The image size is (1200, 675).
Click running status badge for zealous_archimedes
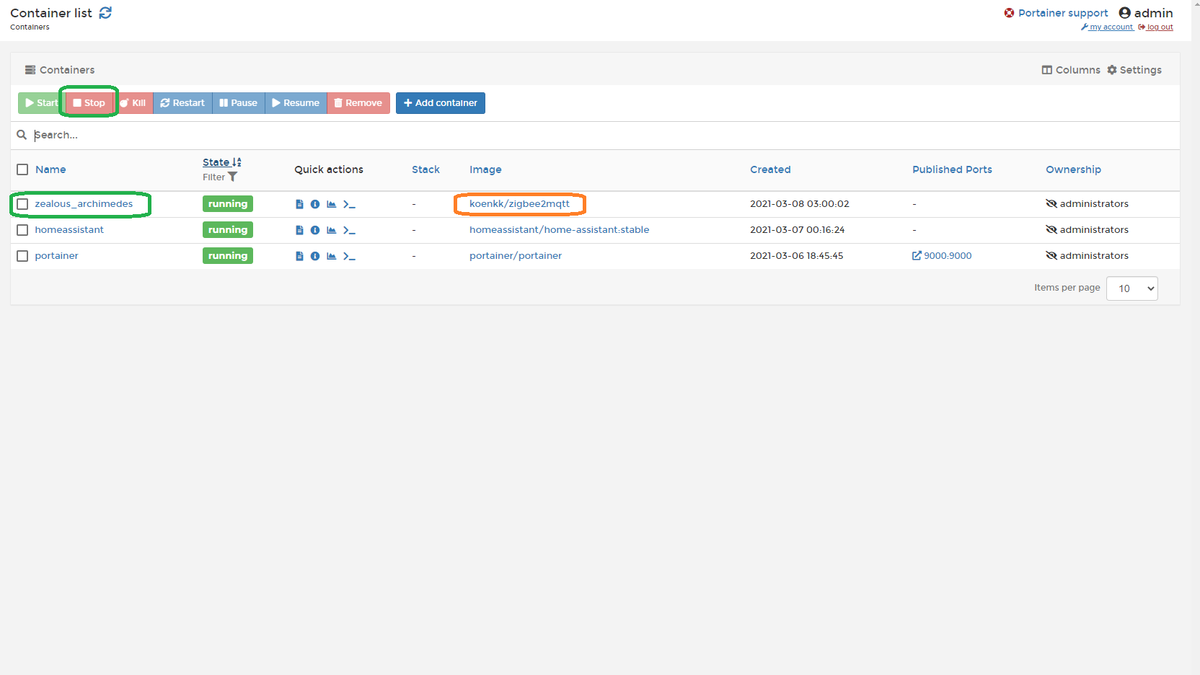(x=228, y=204)
